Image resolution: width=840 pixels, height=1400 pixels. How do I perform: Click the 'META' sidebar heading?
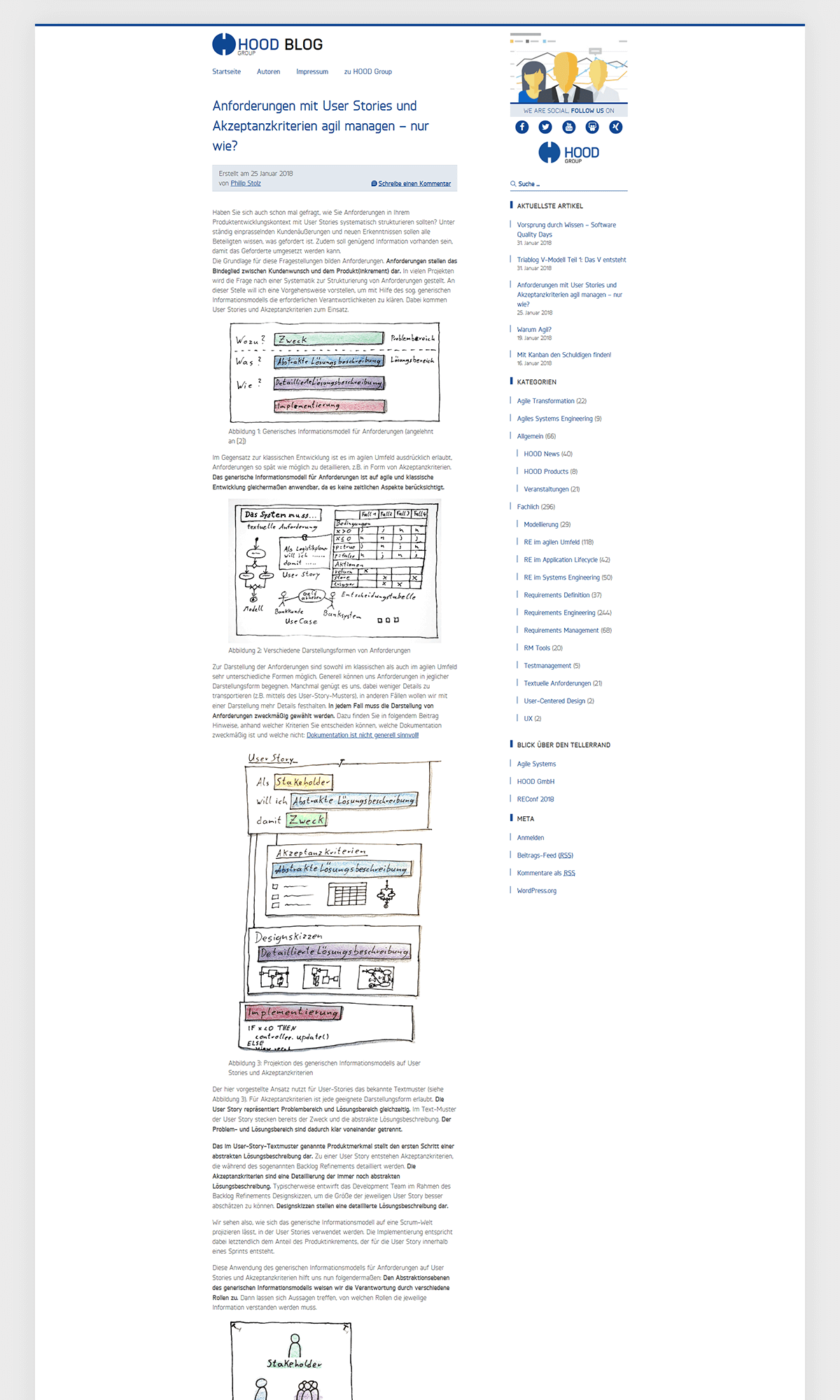click(x=526, y=819)
